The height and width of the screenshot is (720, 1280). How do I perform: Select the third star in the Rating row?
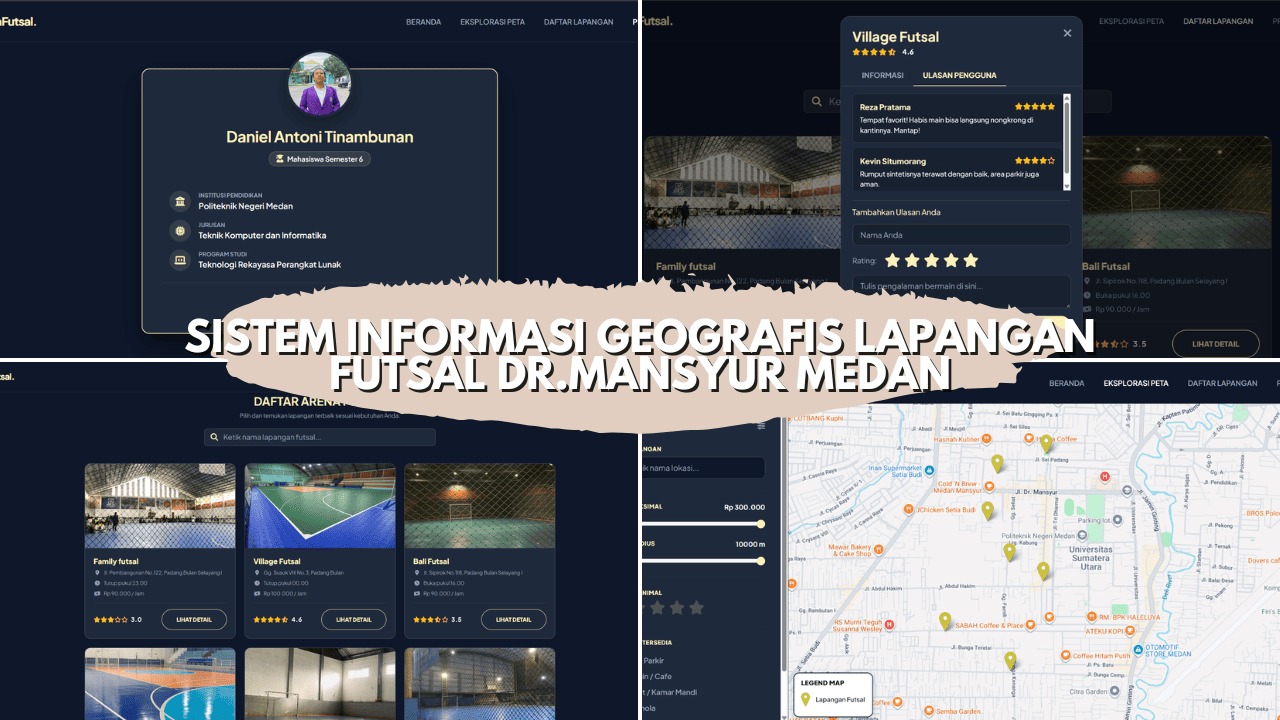932,260
